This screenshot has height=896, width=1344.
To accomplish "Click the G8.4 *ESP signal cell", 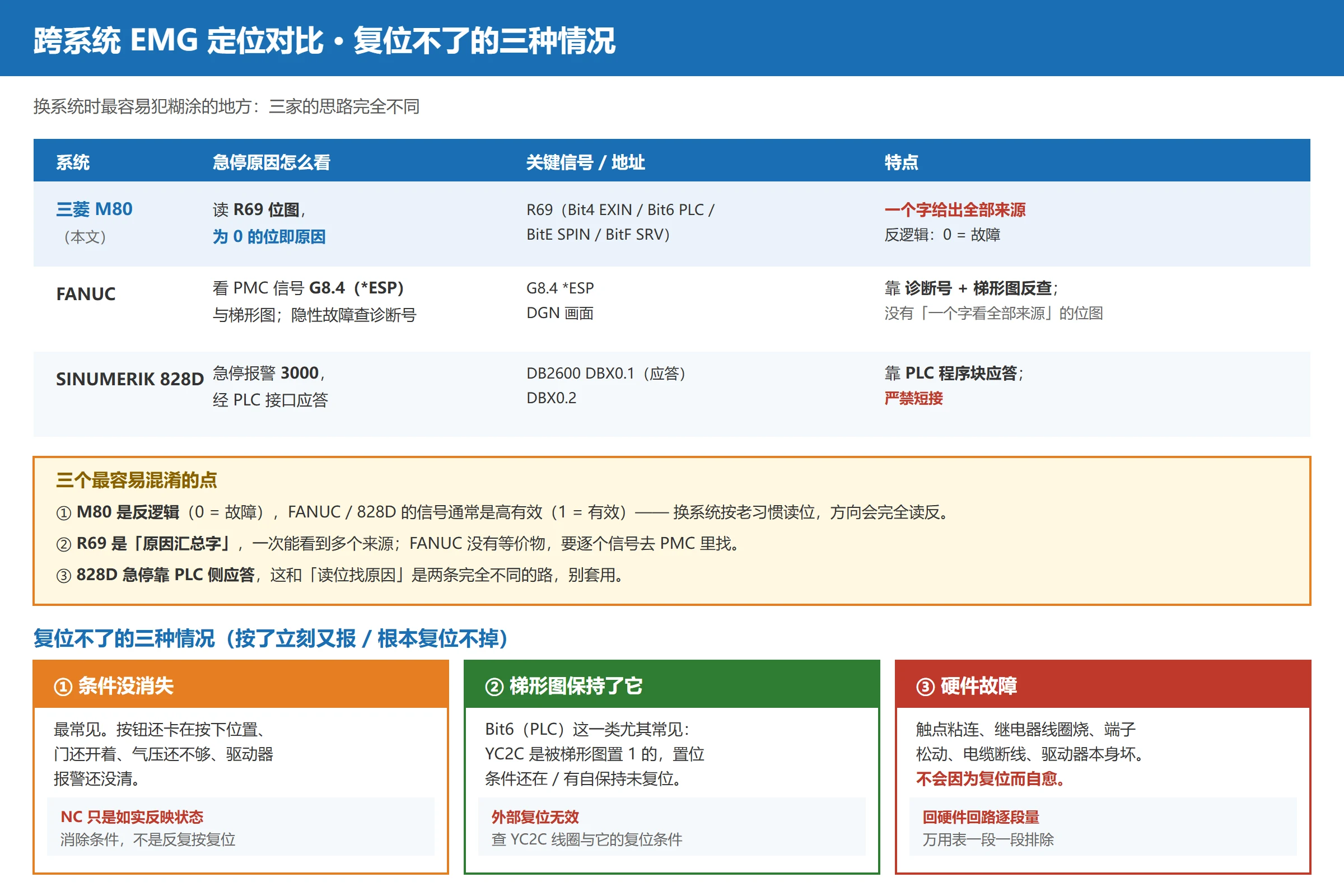I will point(560,288).
